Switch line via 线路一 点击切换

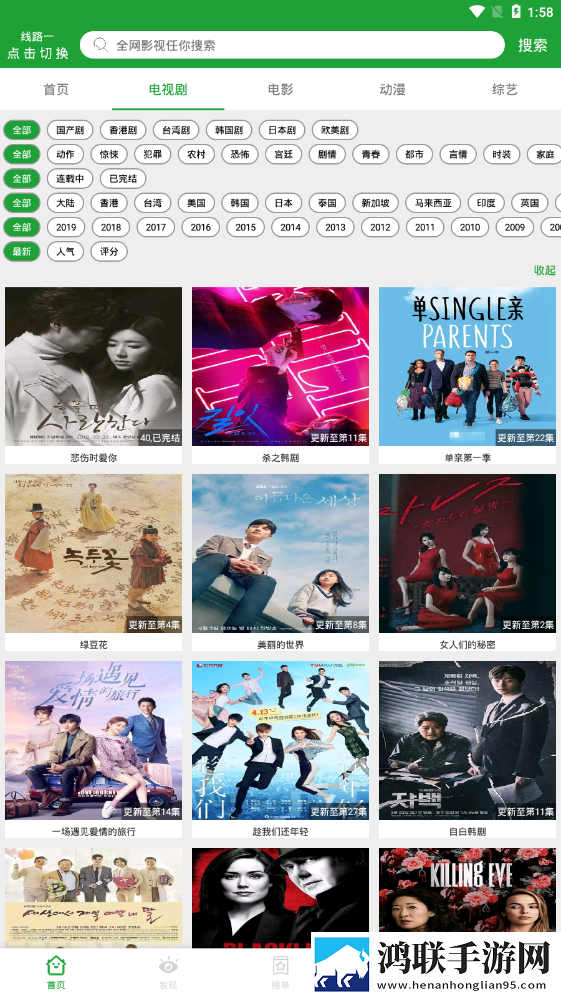(38, 45)
